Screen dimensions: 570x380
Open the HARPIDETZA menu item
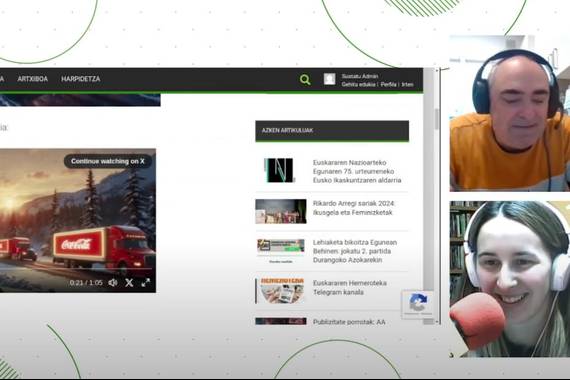(81, 79)
